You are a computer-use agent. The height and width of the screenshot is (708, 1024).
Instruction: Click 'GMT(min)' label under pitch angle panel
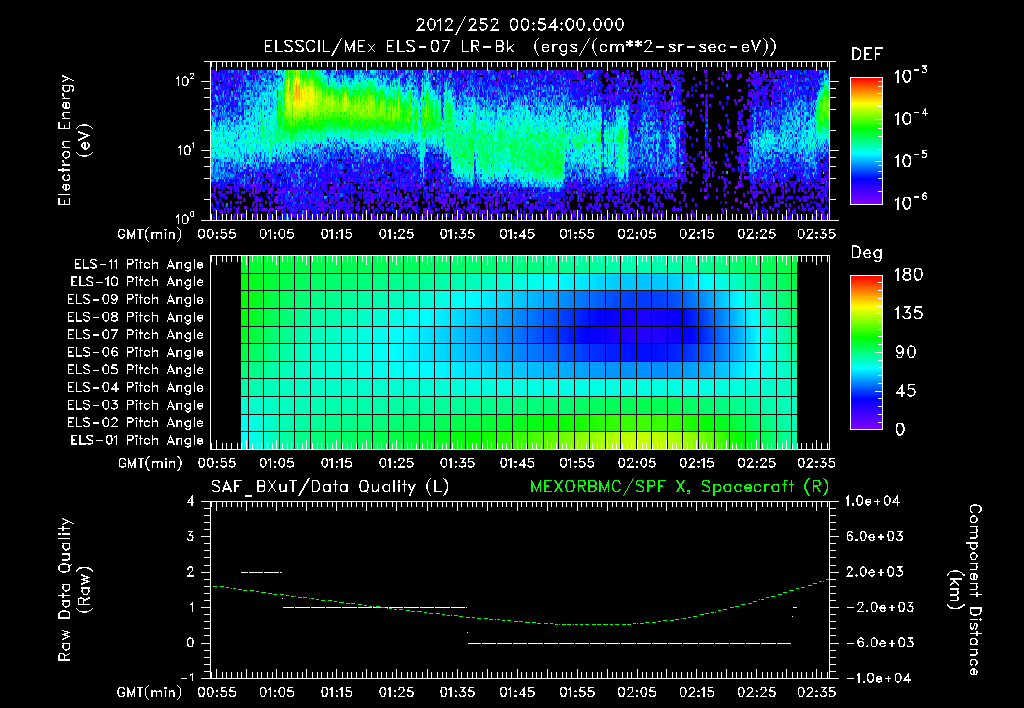click(x=150, y=463)
